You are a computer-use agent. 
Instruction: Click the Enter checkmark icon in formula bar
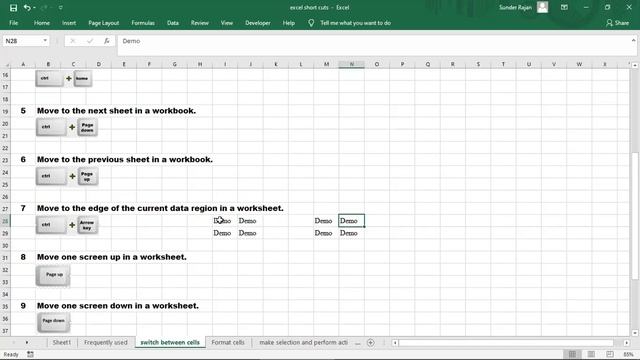[x=90, y=41]
